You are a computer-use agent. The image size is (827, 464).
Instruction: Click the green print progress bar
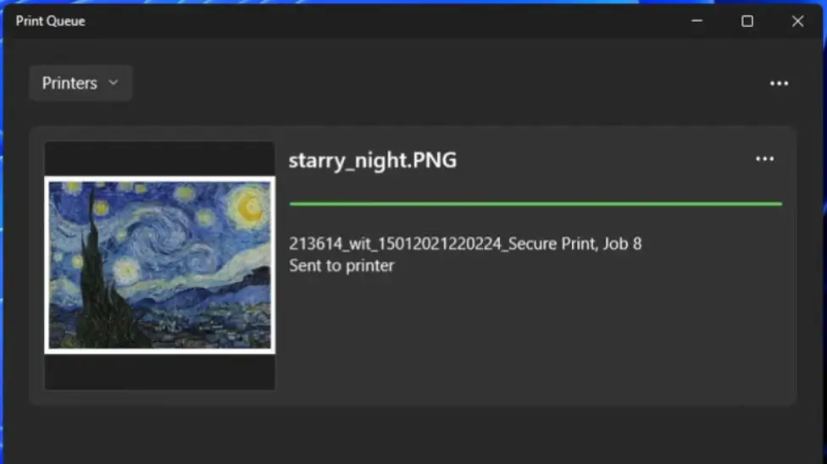tap(535, 204)
